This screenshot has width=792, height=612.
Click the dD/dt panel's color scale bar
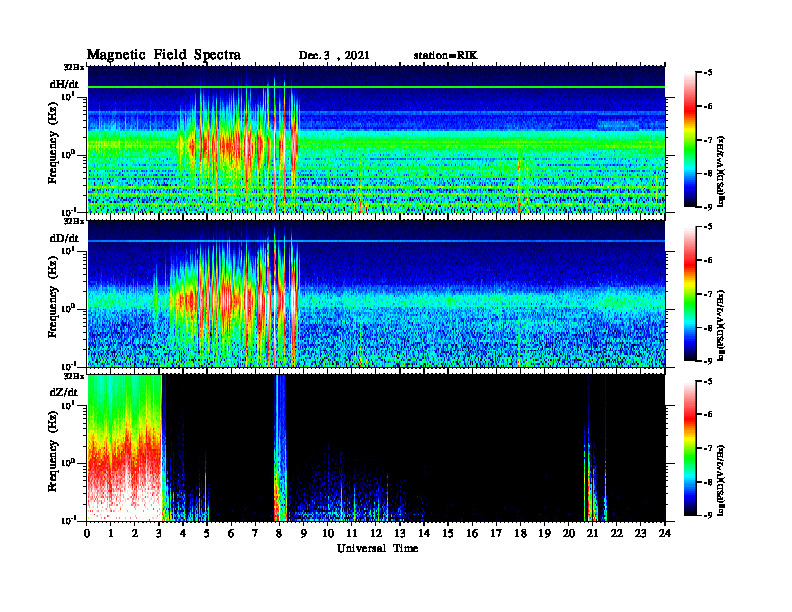click(689, 294)
